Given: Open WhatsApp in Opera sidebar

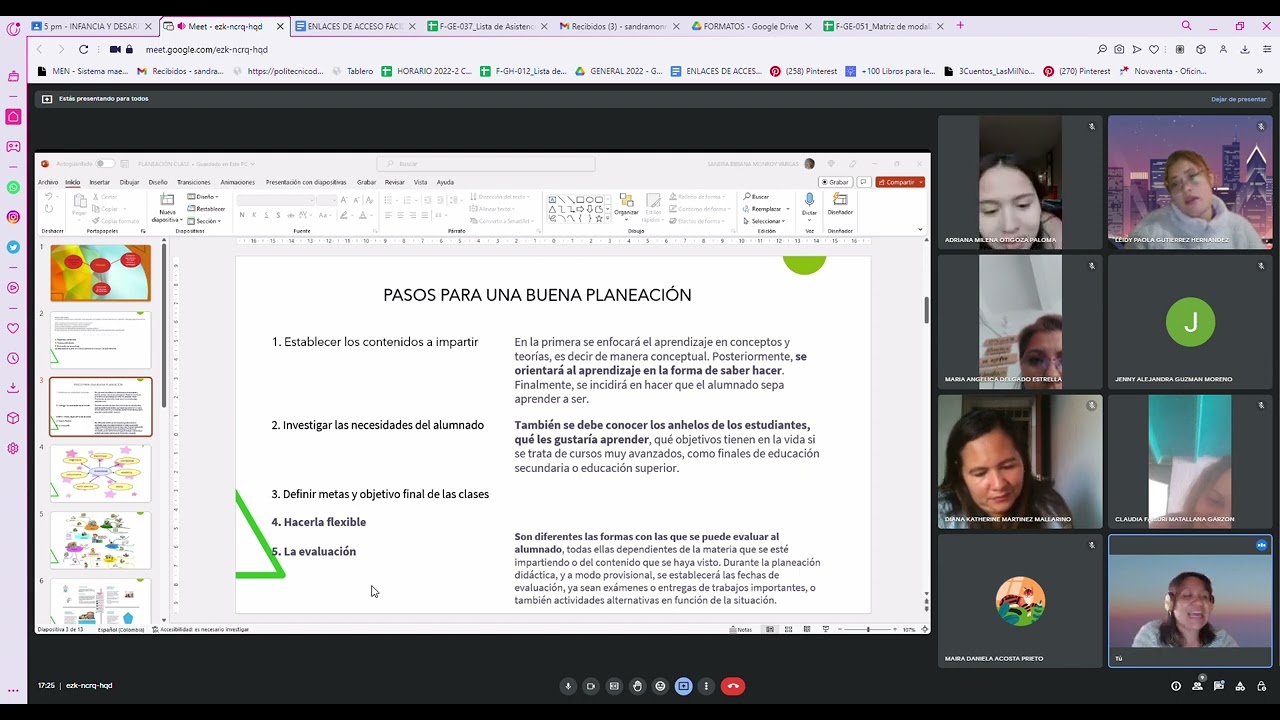Looking at the screenshot, I should point(13,187).
